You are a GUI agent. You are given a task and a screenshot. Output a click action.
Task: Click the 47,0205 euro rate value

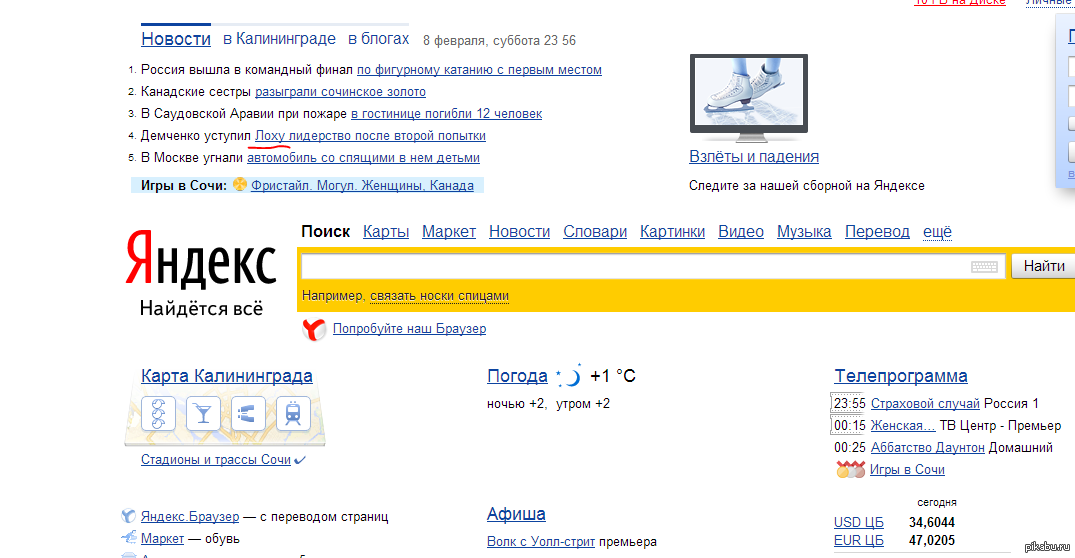(932, 540)
